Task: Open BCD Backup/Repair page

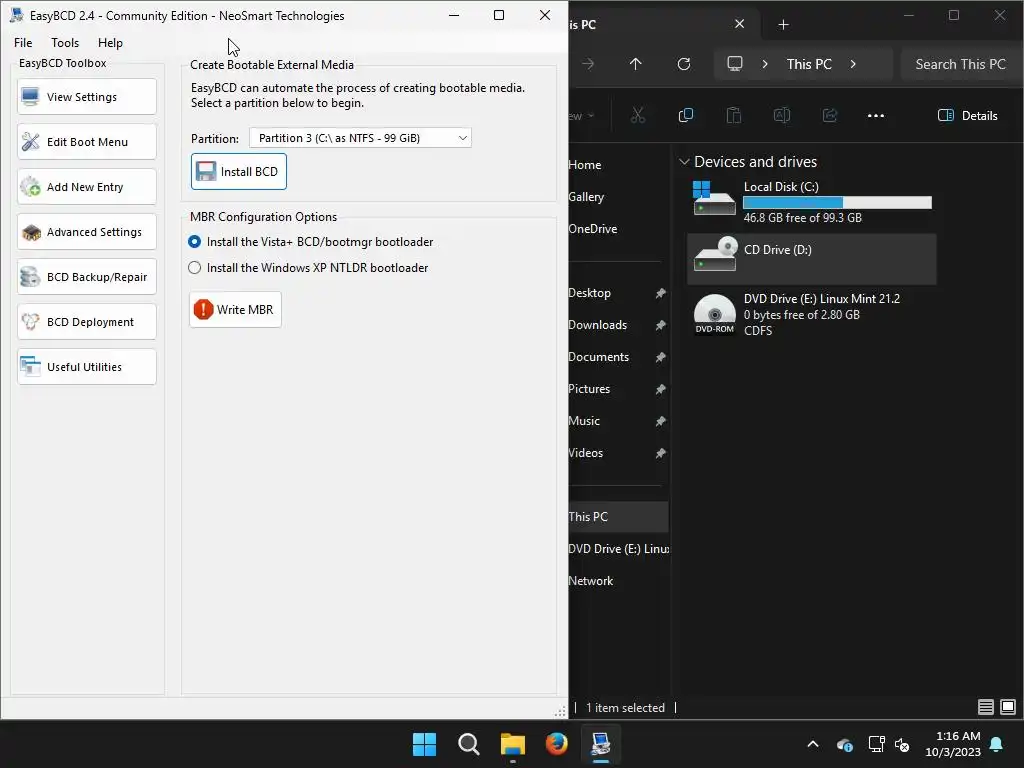Action: [x=87, y=277]
